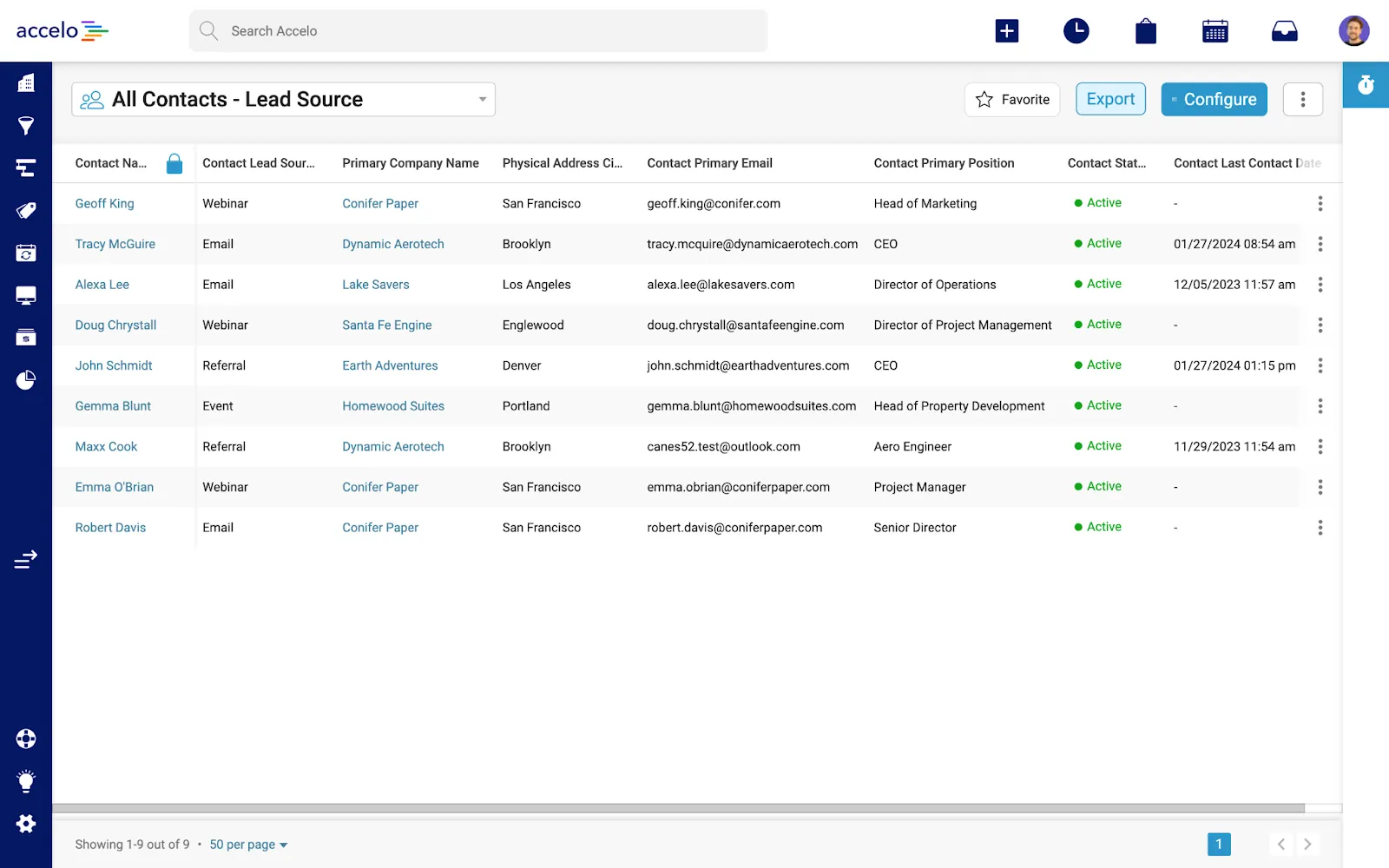Image resolution: width=1389 pixels, height=868 pixels.
Task: Type a query in the Search Accelo field
Action: coord(477,30)
